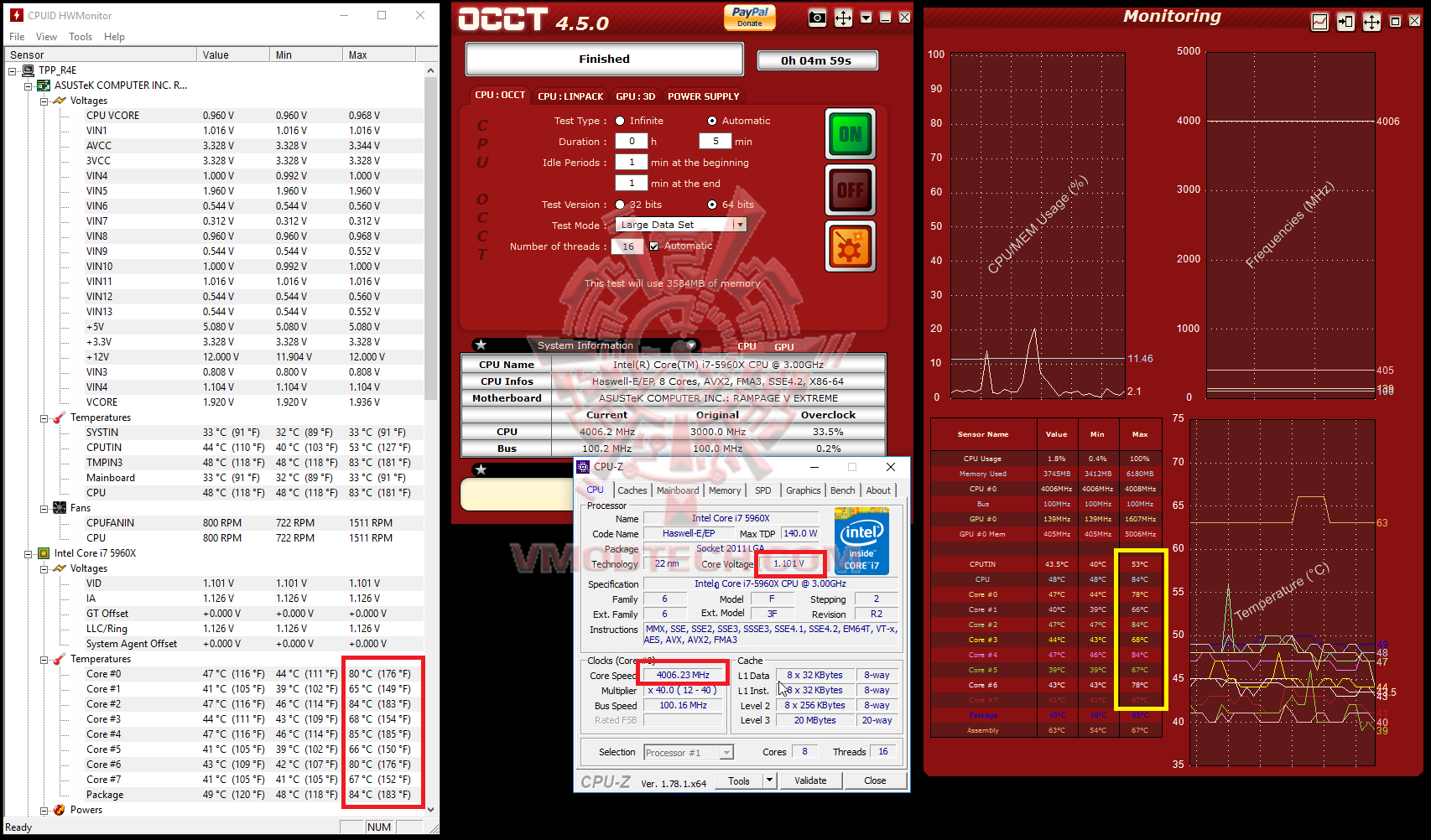Click the TPP_R4E computer icon in HWMonitor
Image resolution: width=1431 pixels, height=840 pixels.
click(x=29, y=70)
